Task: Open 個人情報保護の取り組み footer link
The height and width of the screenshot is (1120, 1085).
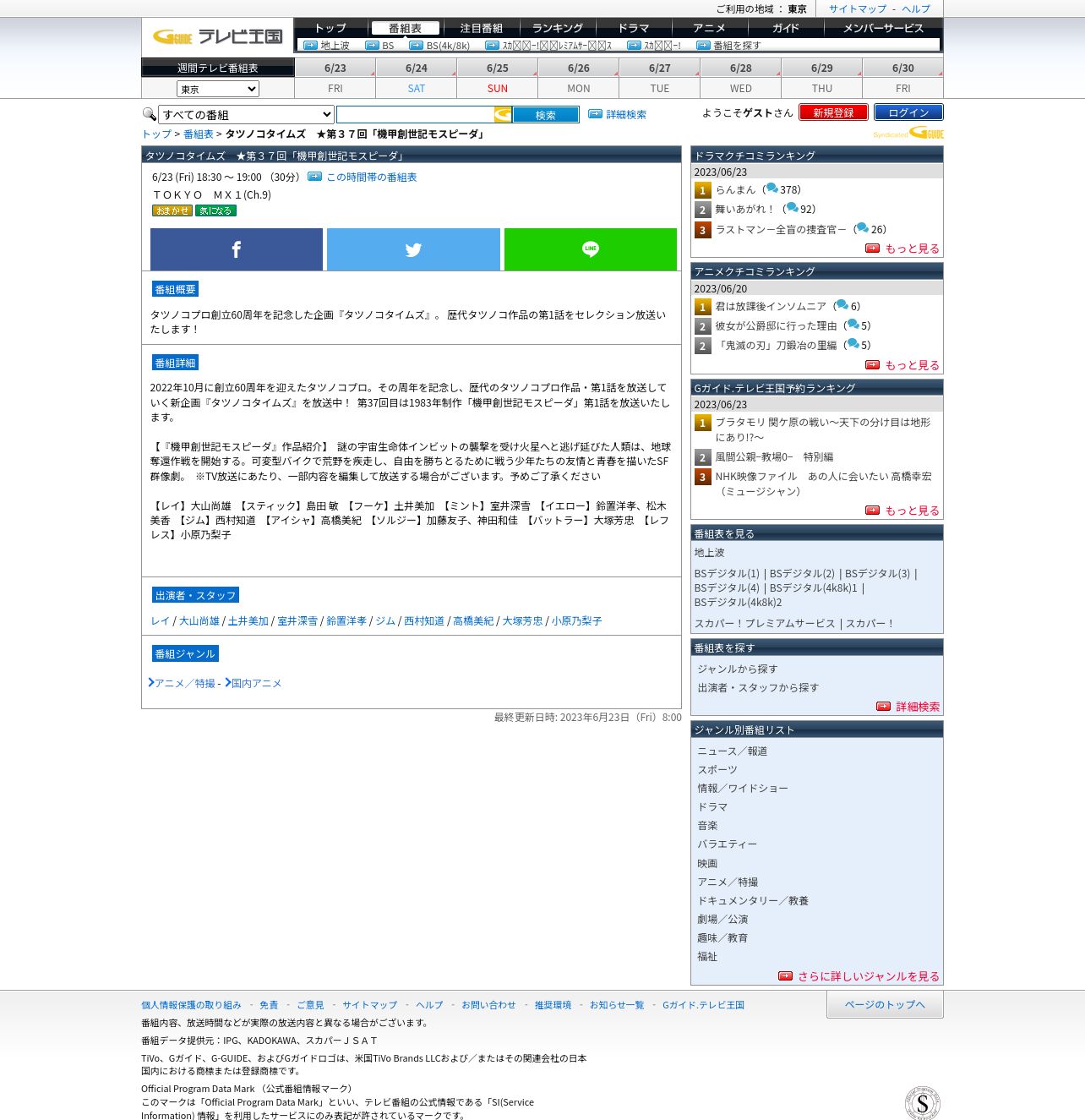Action: tap(191, 1005)
